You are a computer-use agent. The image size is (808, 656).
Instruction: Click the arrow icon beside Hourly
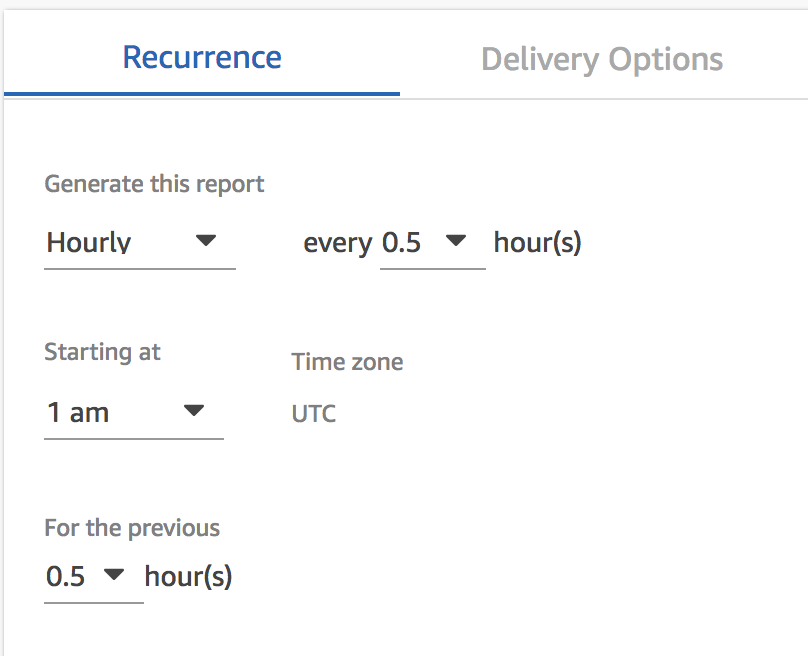click(206, 240)
